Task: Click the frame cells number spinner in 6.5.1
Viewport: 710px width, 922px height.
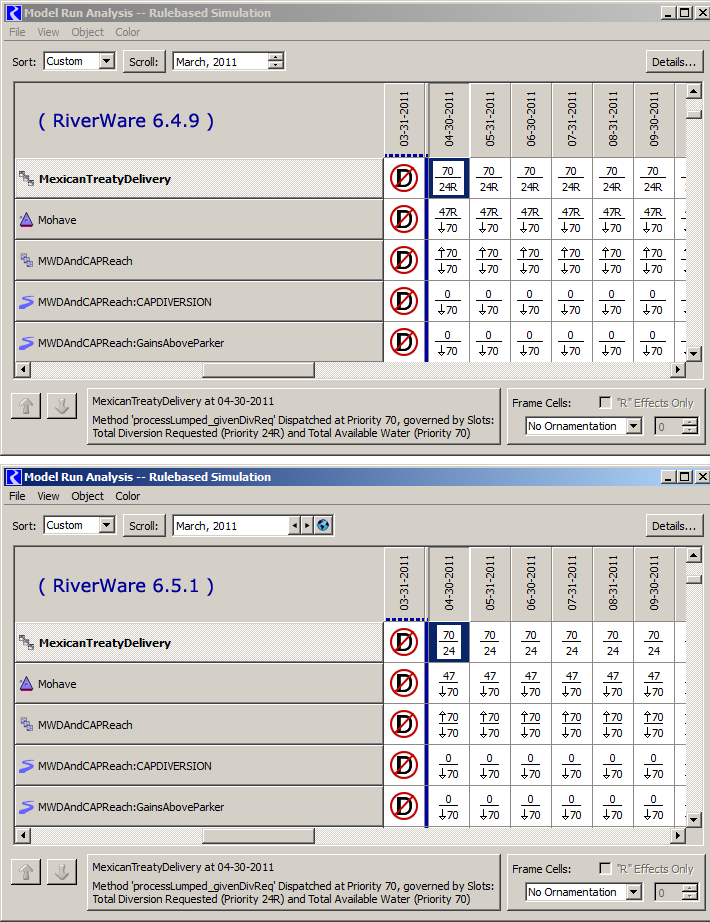Action: click(x=690, y=892)
